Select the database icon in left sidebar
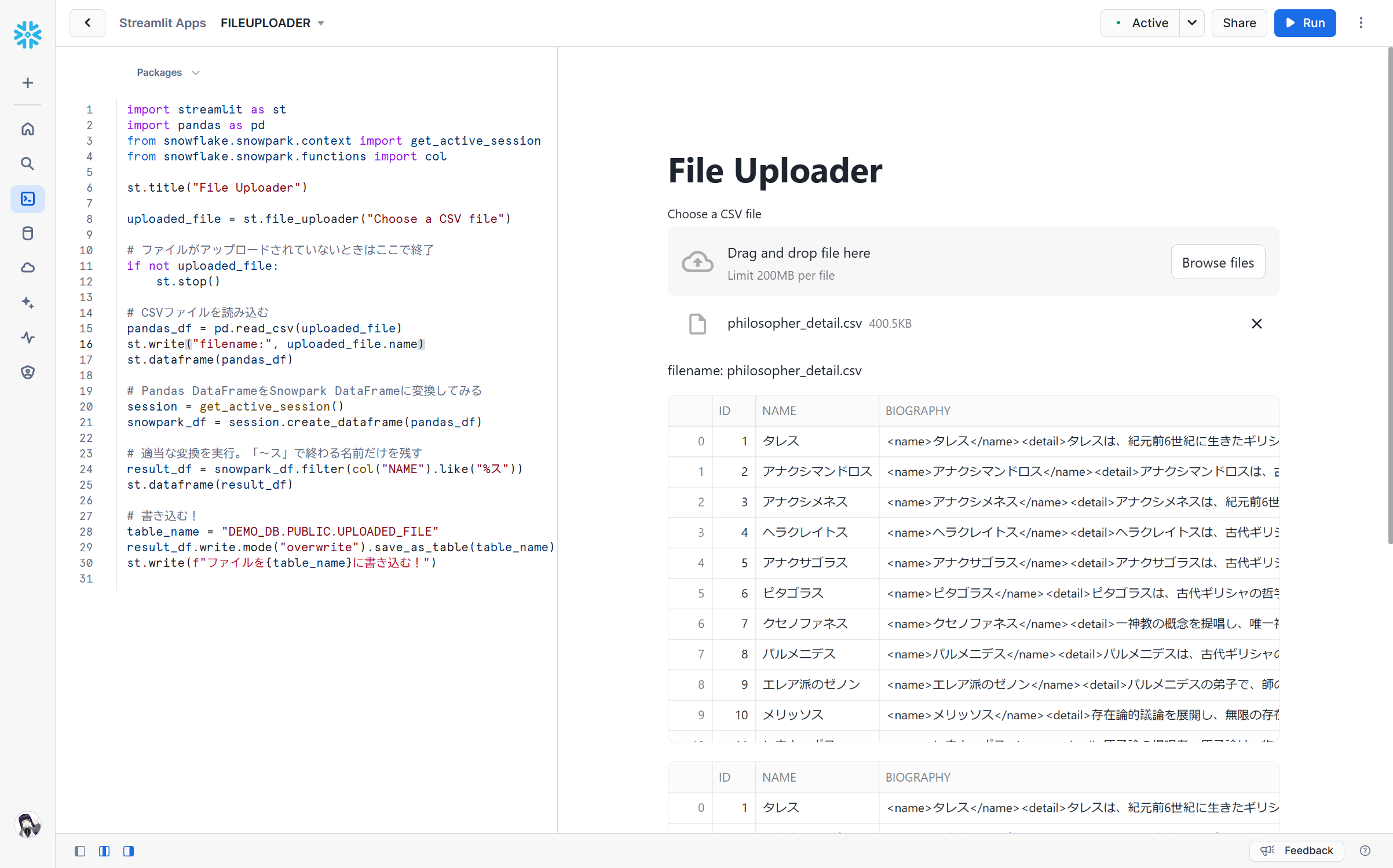Screen dimensions: 1393x868 27,233
